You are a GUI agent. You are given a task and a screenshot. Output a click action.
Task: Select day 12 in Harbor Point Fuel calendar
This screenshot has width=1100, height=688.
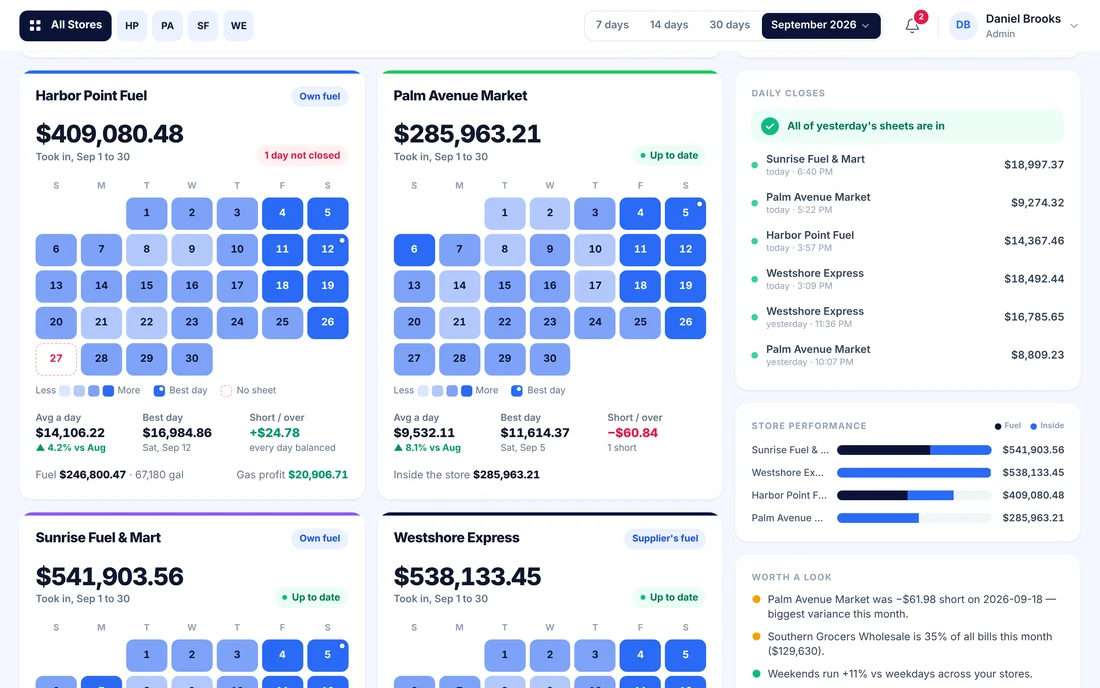[328, 250]
